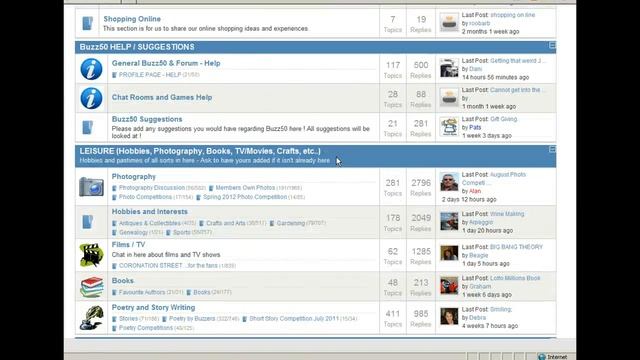The image size is (640, 360).
Task: Open the Sports subforum
Action: tap(181, 233)
